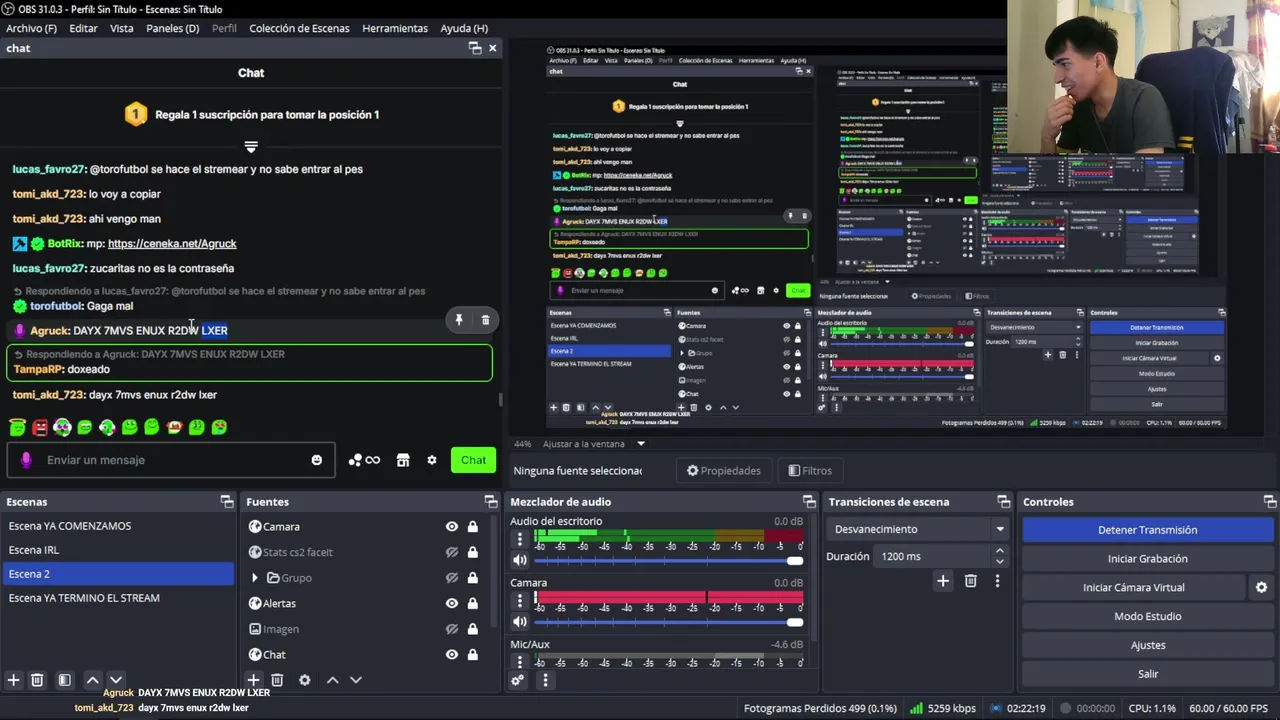Switch to Modo Estudio

[x=1147, y=616]
